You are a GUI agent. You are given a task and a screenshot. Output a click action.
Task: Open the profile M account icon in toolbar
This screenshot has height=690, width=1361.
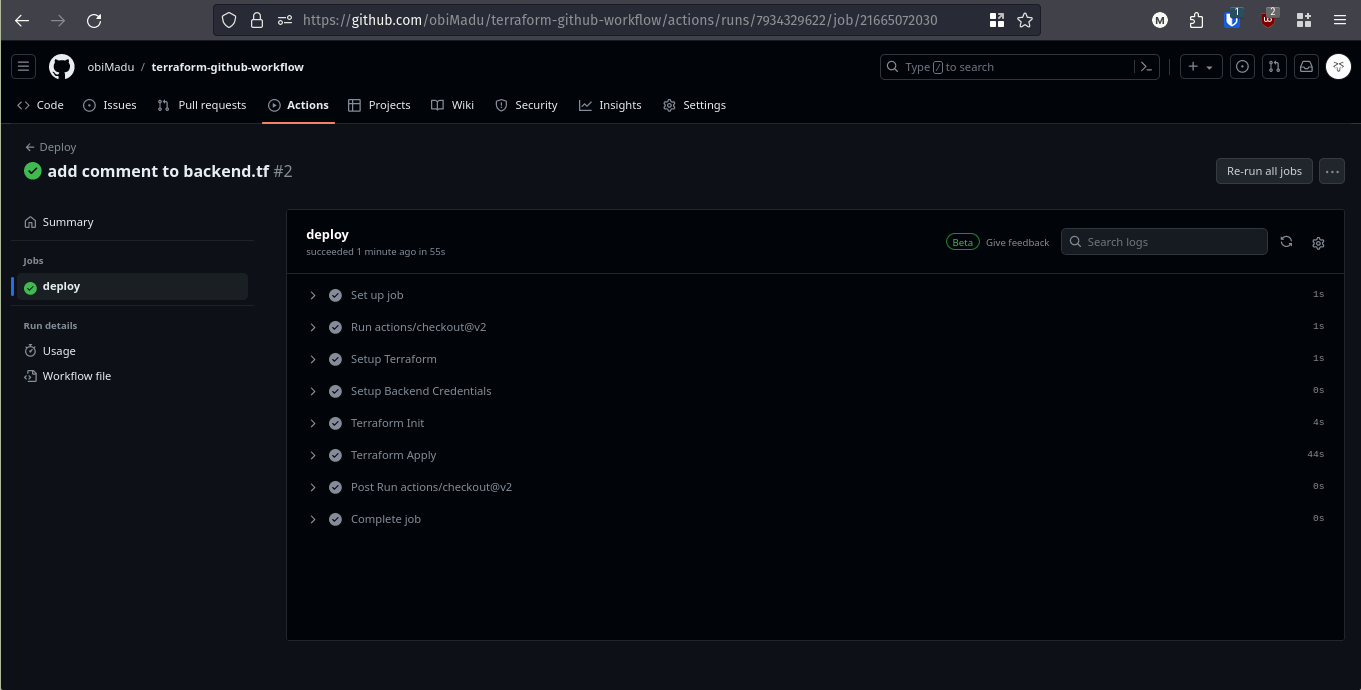[1160, 20]
